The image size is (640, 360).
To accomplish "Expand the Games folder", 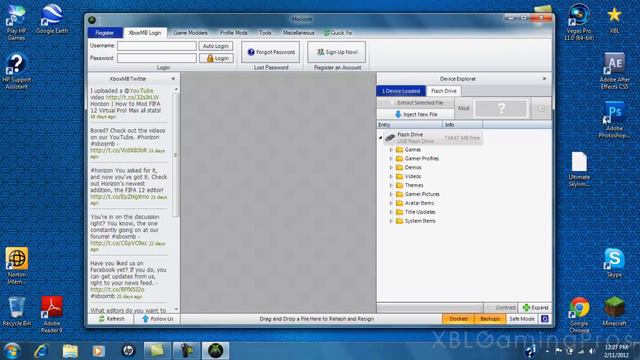I will [391, 150].
